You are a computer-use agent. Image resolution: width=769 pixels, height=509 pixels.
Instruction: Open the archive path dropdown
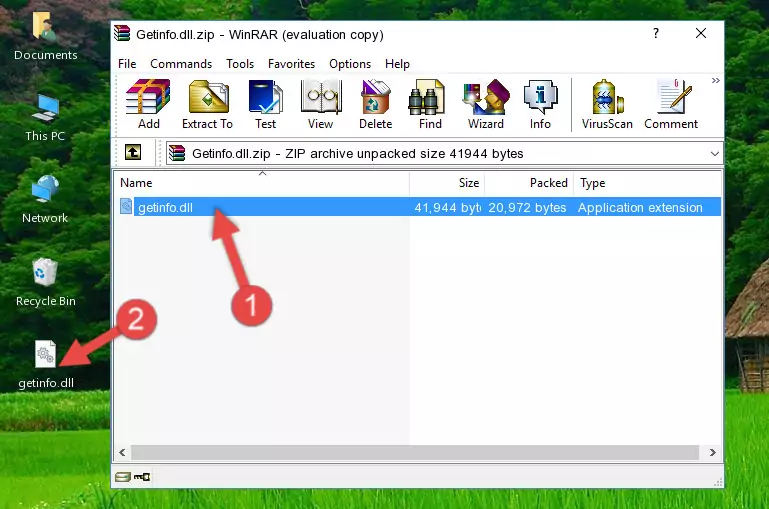(715, 153)
